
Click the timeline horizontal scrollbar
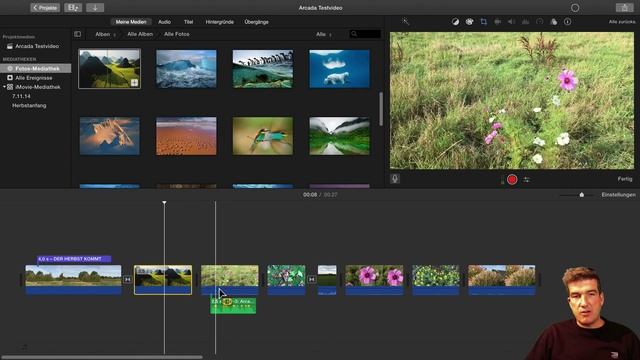[x=102, y=357]
